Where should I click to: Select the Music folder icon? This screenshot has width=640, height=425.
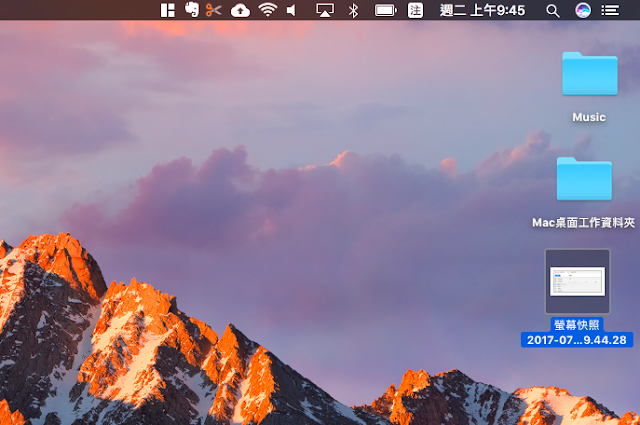tap(590, 73)
